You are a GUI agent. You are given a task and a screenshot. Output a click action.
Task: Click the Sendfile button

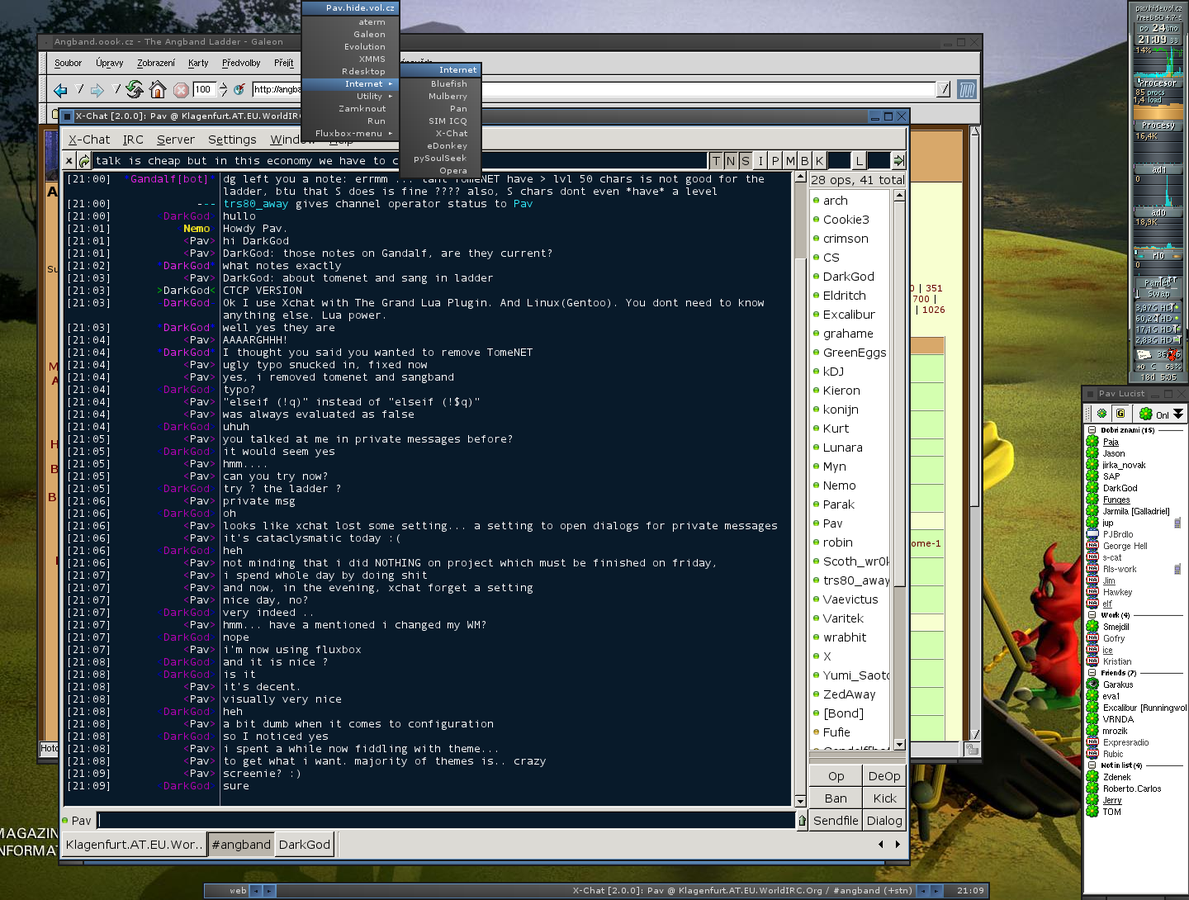coord(836,820)
